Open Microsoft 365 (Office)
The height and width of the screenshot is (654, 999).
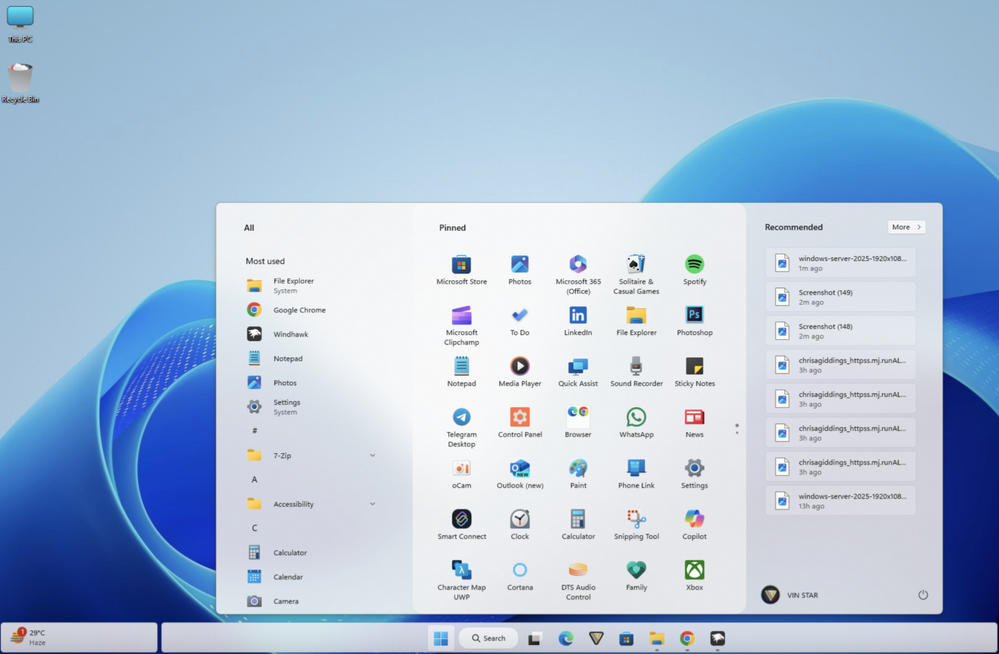(578, 275)
